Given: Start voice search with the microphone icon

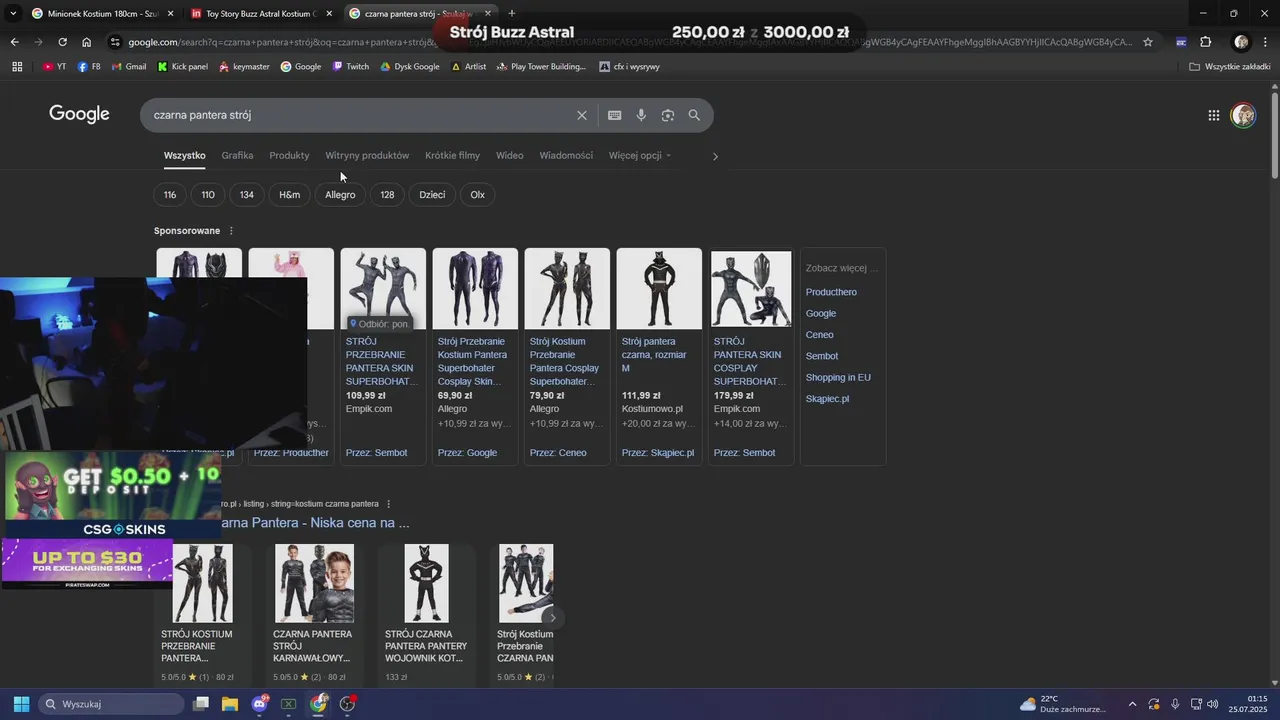Looking at the screenshot, I should coord(641,115).
